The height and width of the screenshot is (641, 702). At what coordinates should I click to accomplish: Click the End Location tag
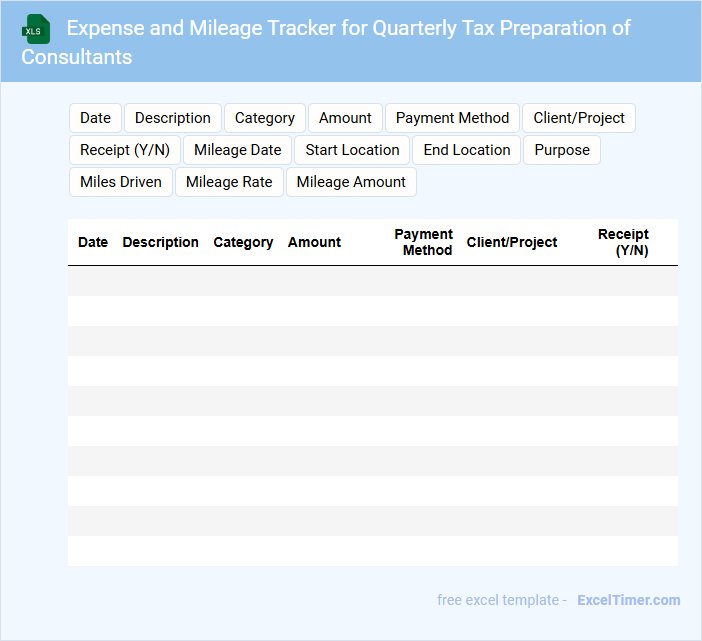point(466,150)
